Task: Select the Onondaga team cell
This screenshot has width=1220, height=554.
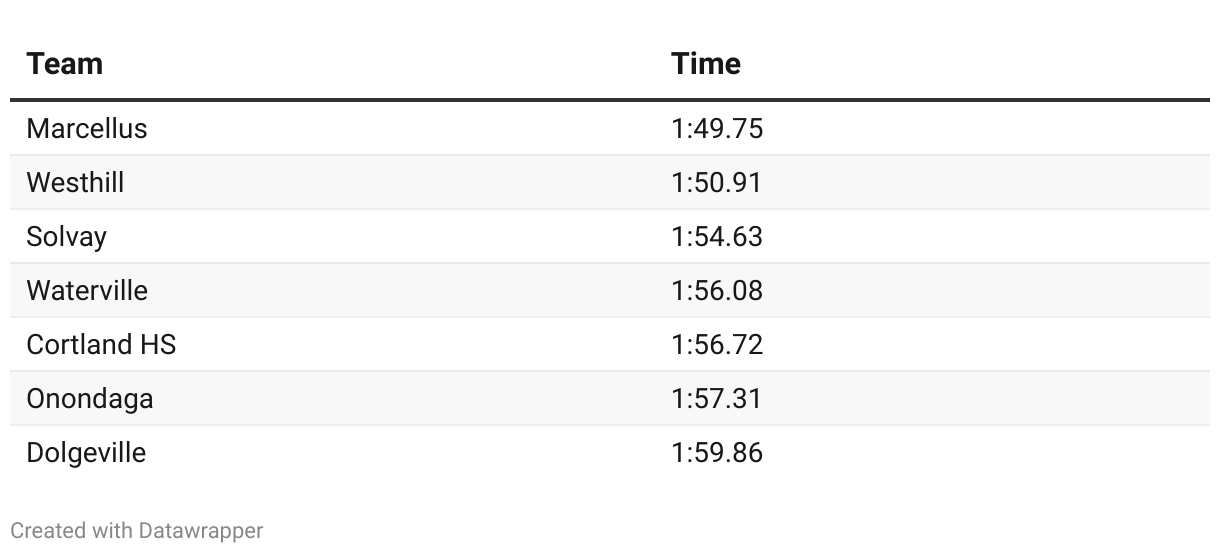Action: coord(90,399)
